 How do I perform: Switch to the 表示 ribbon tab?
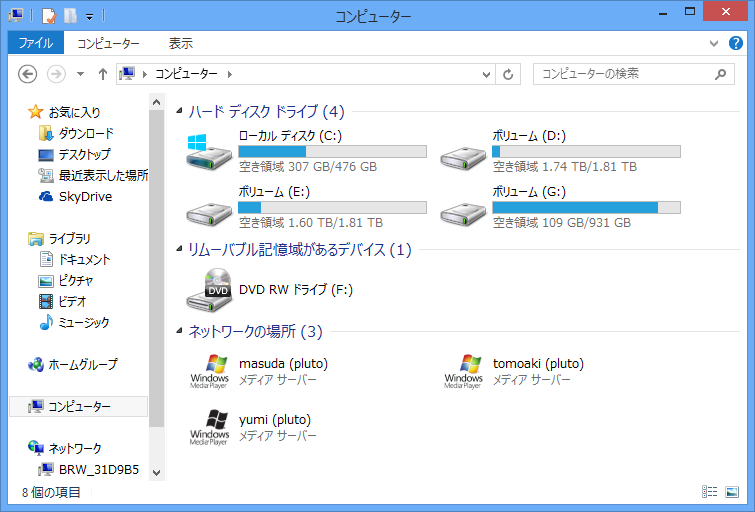point(180,43)
